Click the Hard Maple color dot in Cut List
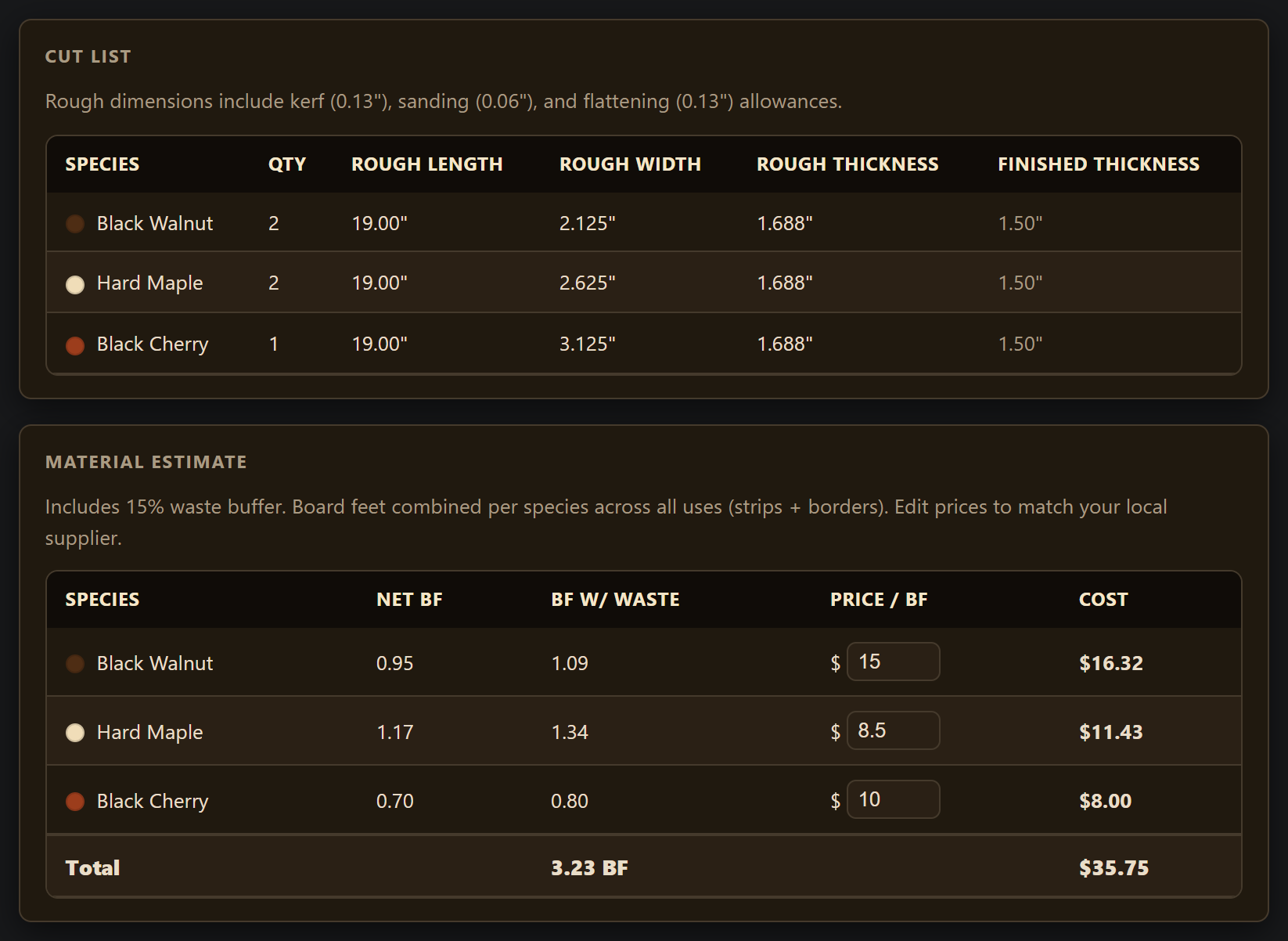This screenshot has height=941, width=1288. (75, 284)
